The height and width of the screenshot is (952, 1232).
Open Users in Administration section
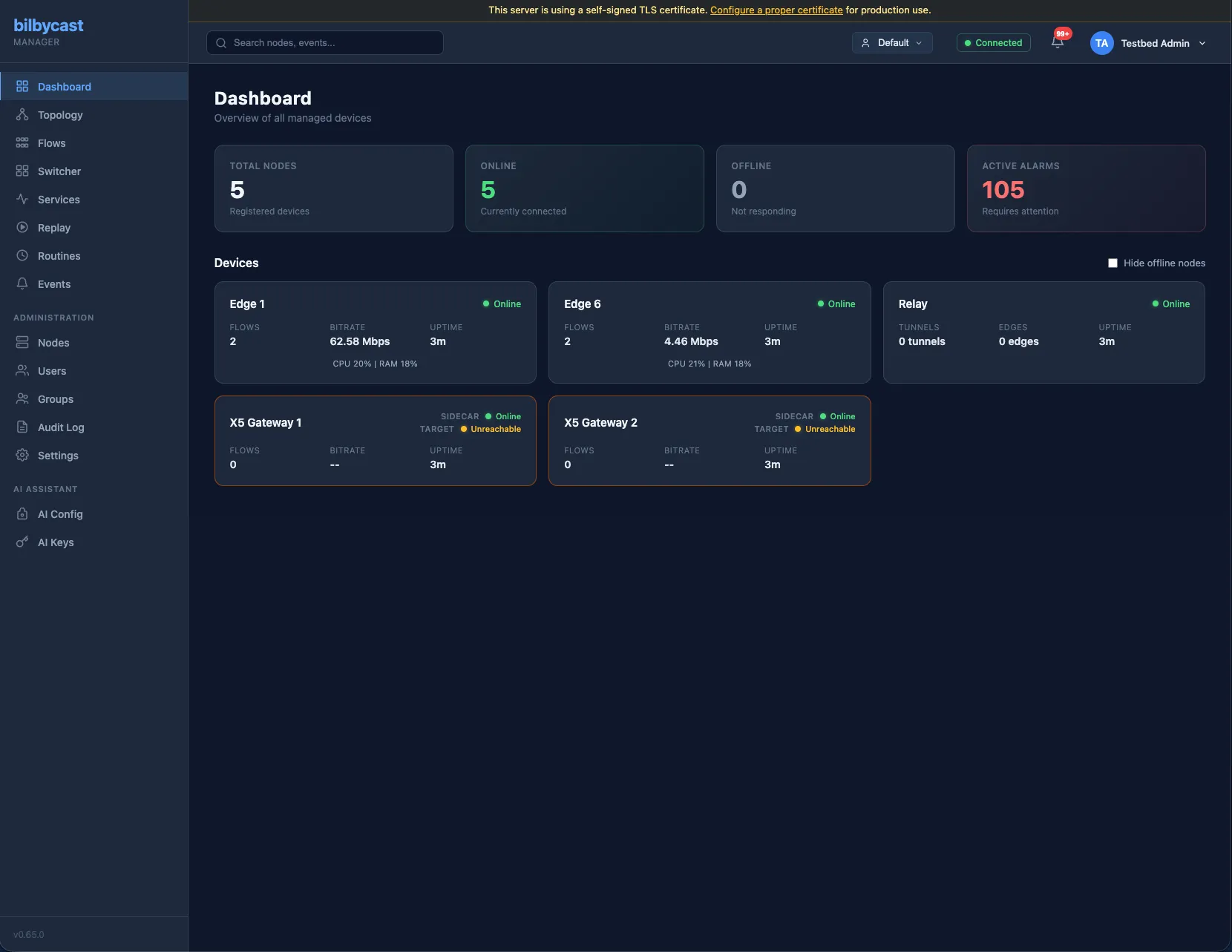click(x=94, y=370)
